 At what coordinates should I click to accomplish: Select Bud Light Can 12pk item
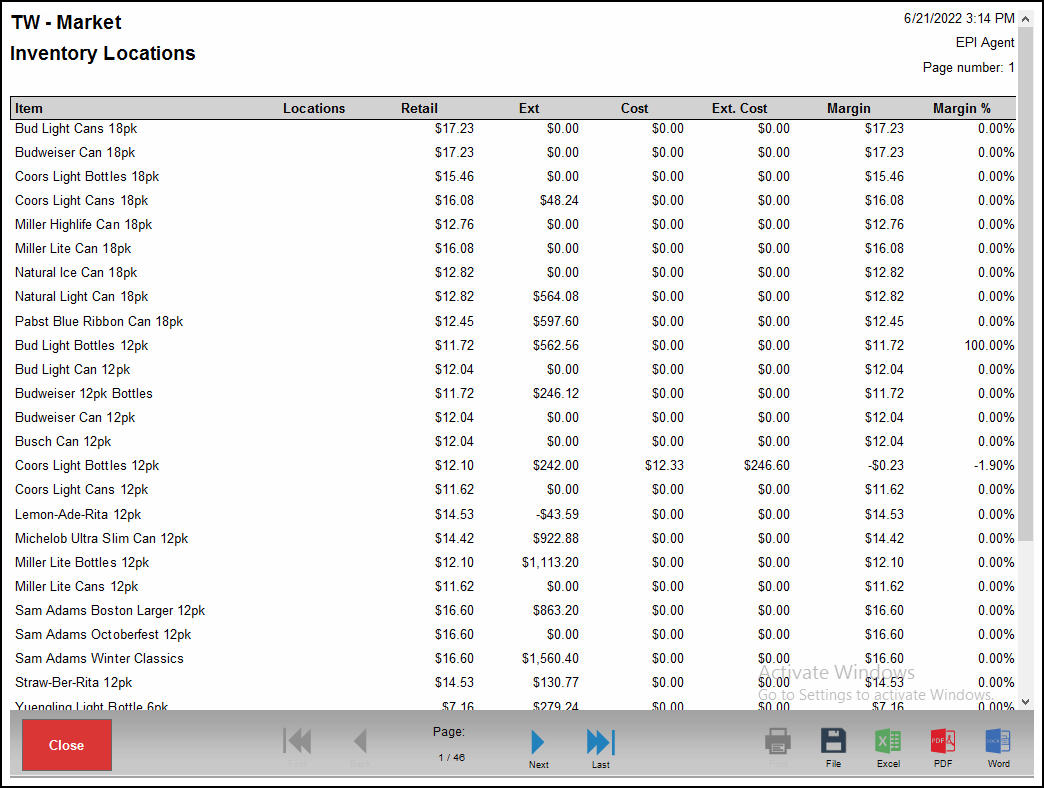pyautogui.click(x=73, y=369)
